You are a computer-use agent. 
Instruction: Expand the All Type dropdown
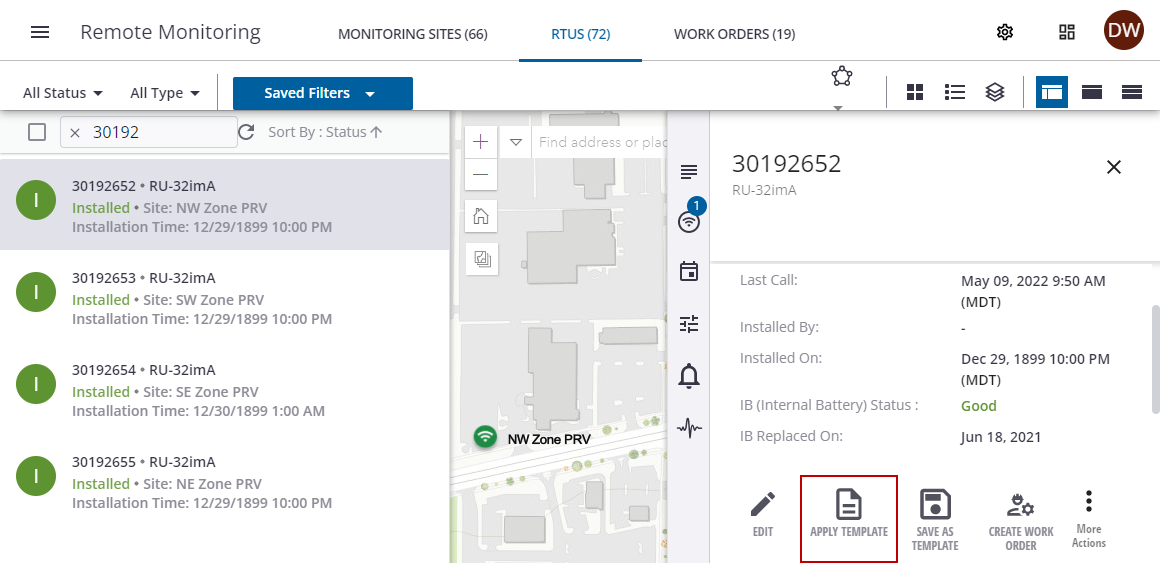(x=165, y=93)
